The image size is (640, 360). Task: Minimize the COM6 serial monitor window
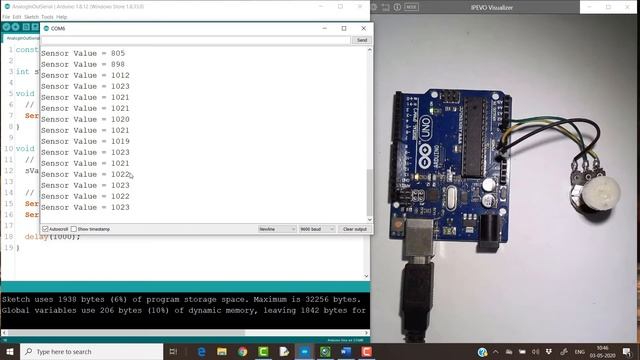coord(324,28)
